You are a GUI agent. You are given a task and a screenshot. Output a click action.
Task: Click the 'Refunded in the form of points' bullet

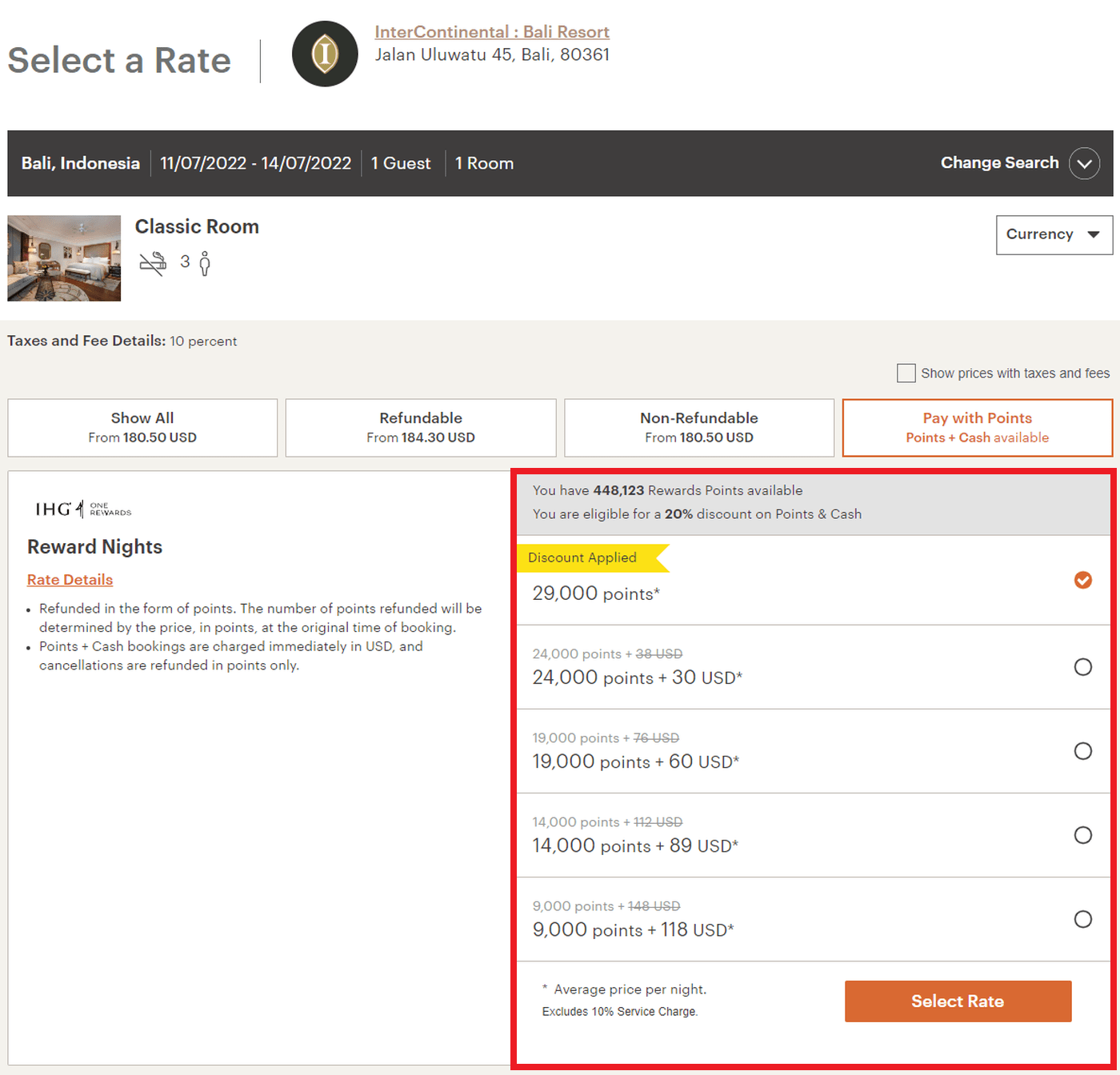pyautogui.click(x=261, y=618)
